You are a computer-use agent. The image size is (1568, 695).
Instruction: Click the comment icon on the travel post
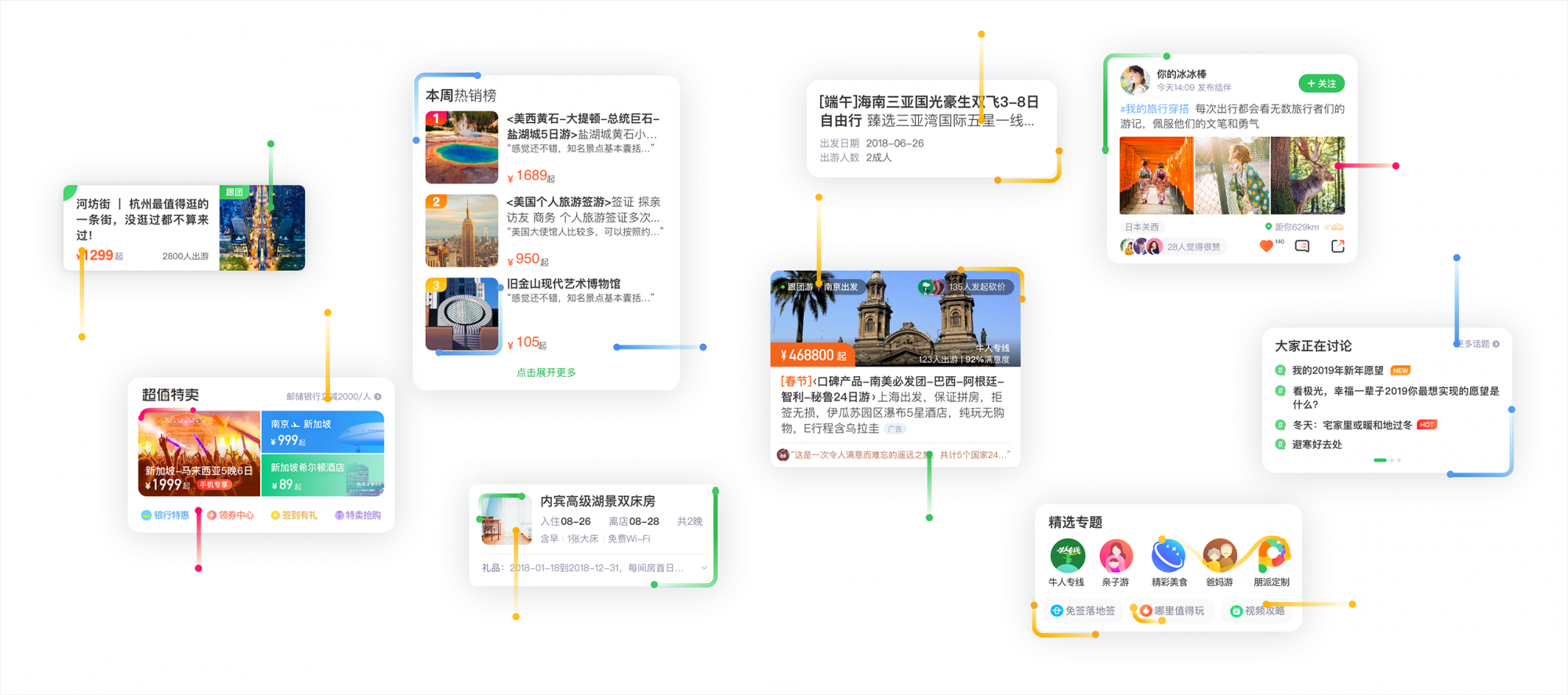1302,247
